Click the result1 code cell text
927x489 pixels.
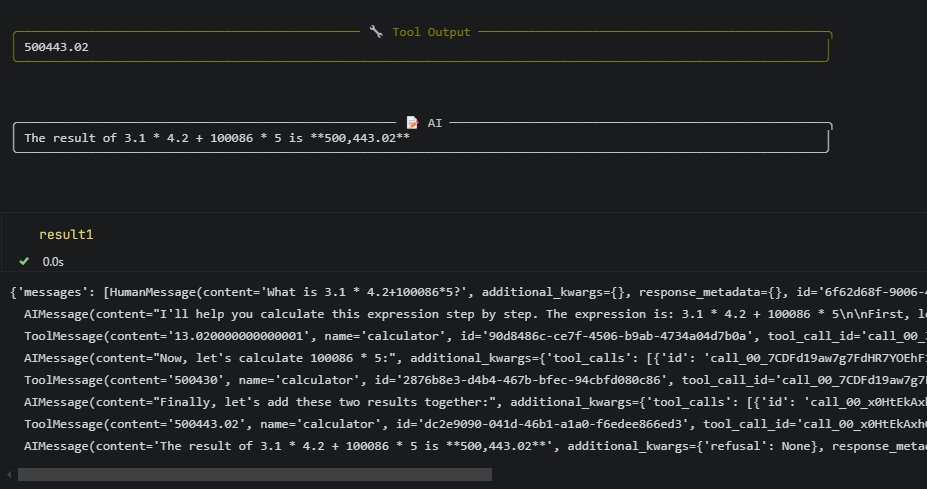pos(66,235)
